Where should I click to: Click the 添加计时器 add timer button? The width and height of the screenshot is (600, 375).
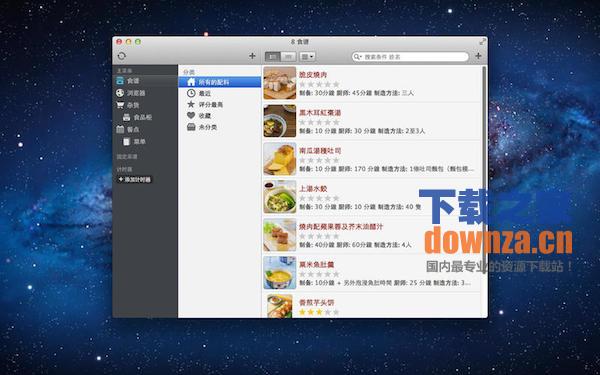135,179
